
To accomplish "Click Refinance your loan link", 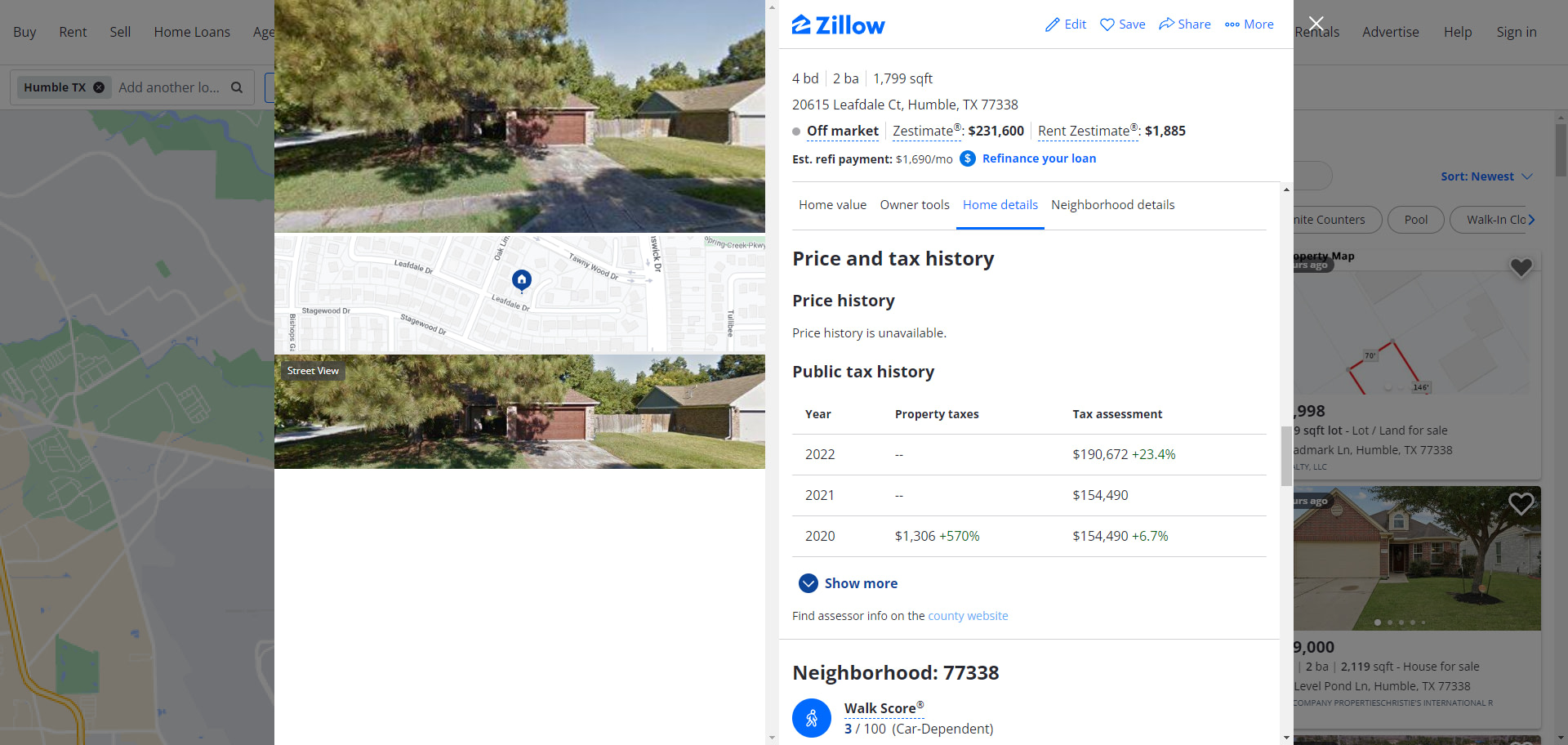I will 1039,158.
